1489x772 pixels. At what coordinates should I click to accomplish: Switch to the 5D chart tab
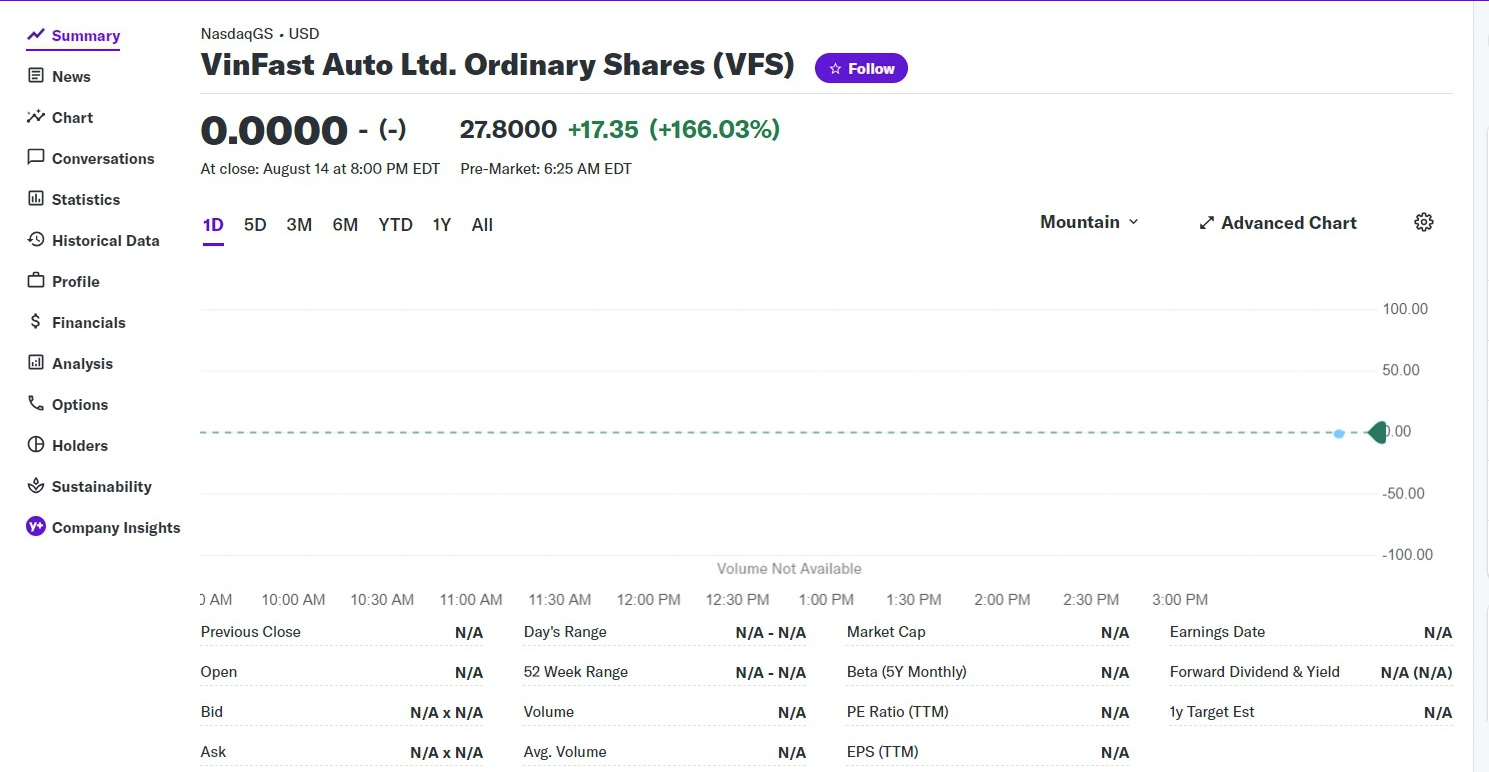point(255,224)
